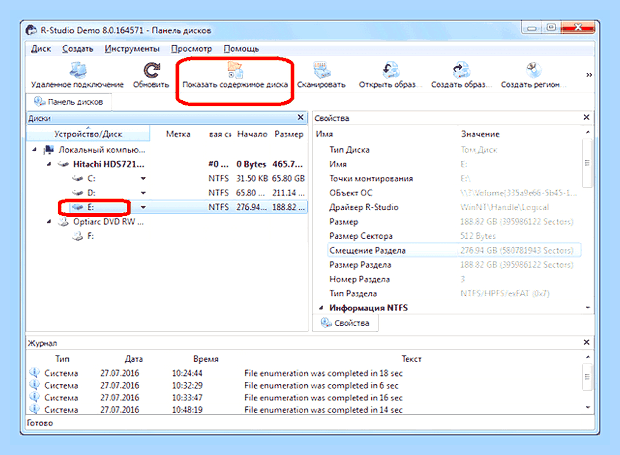Click the Время log column header
The width and height of the screenshot is (620, 455).
click(206, 359)
